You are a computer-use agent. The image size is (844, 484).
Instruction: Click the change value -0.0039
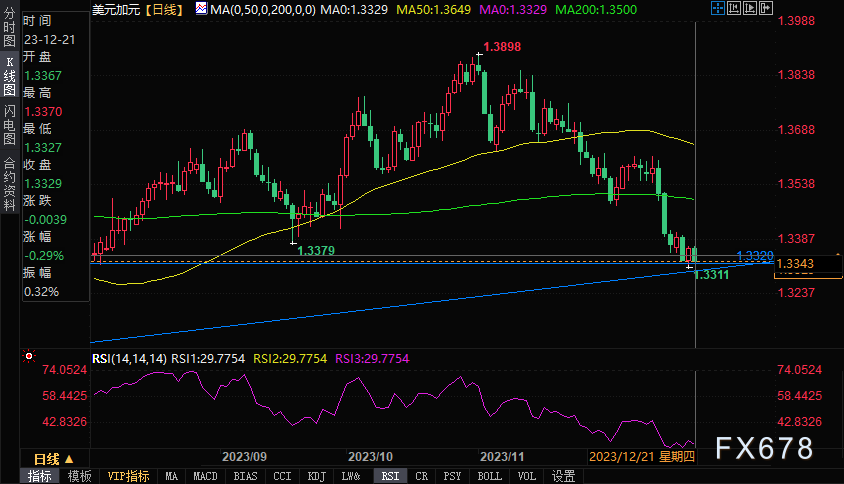[x=45, y=220]
